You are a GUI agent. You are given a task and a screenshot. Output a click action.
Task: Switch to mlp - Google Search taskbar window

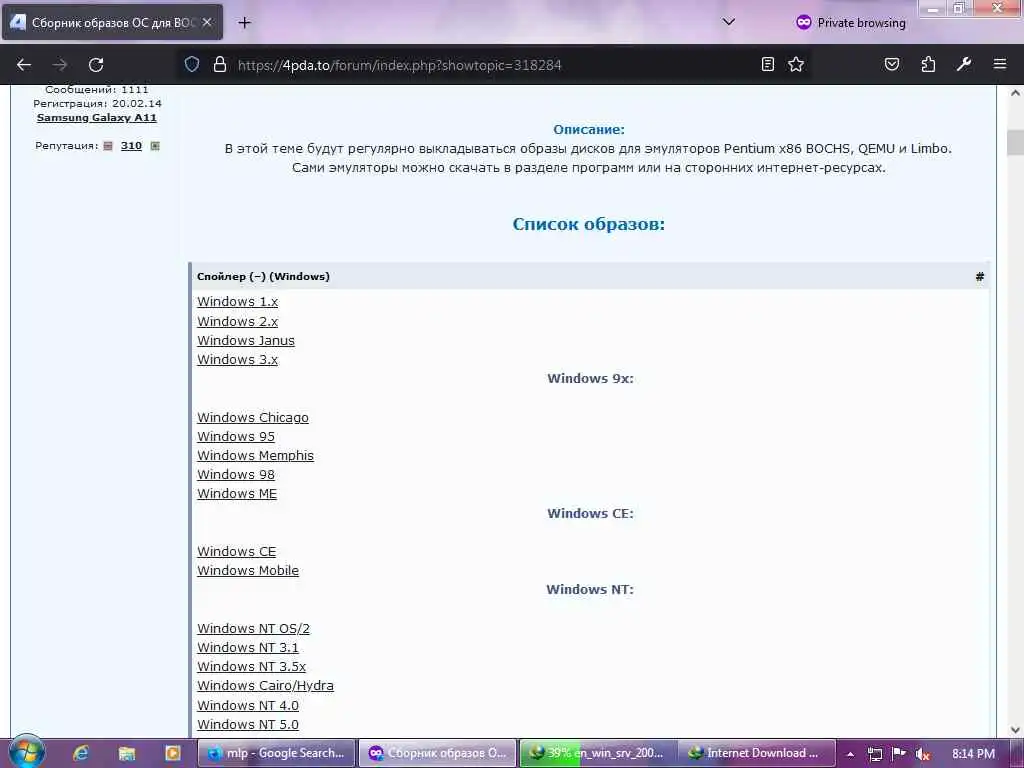pos(276,753)
